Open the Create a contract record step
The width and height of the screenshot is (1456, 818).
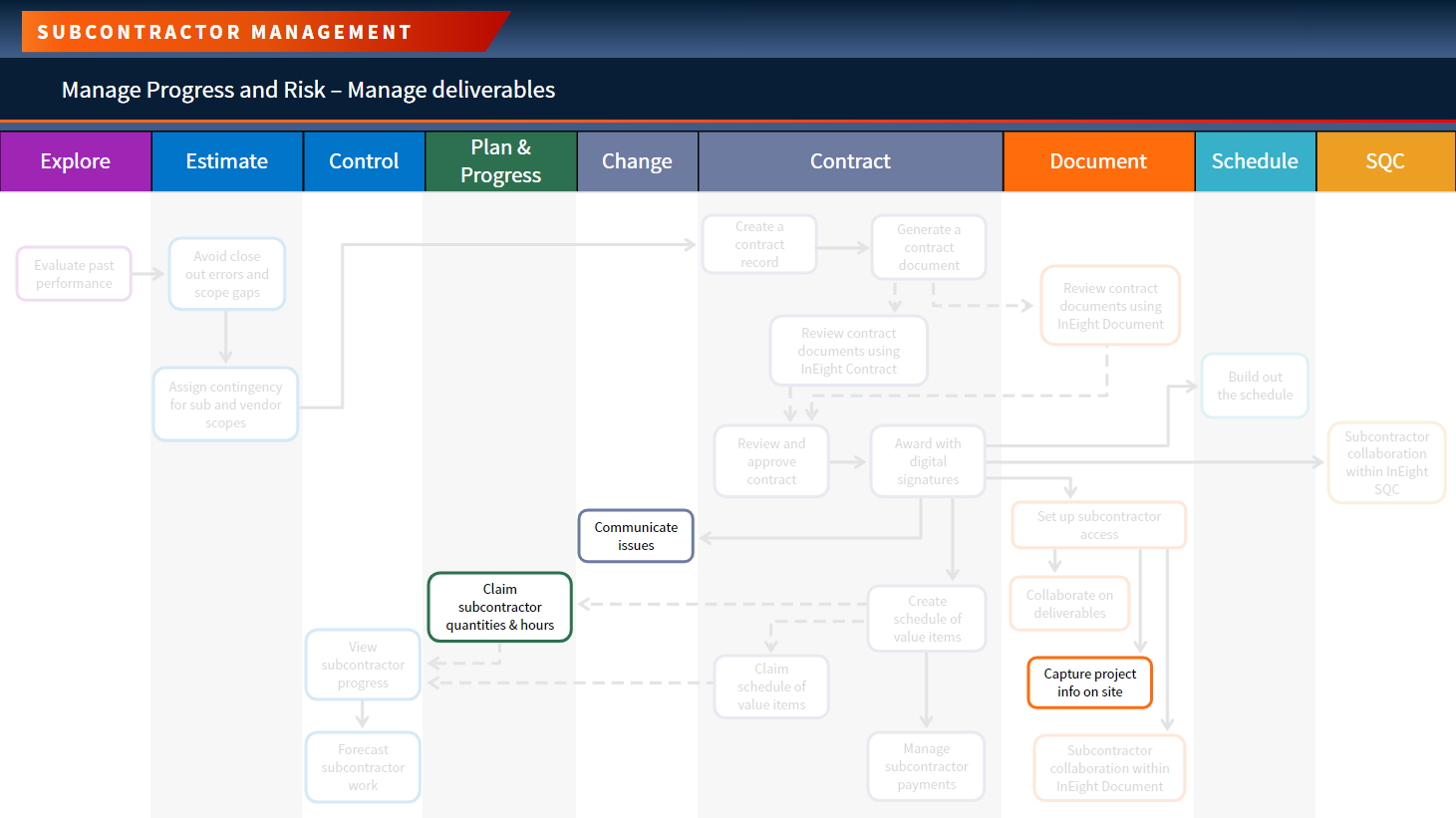point(759,244)
